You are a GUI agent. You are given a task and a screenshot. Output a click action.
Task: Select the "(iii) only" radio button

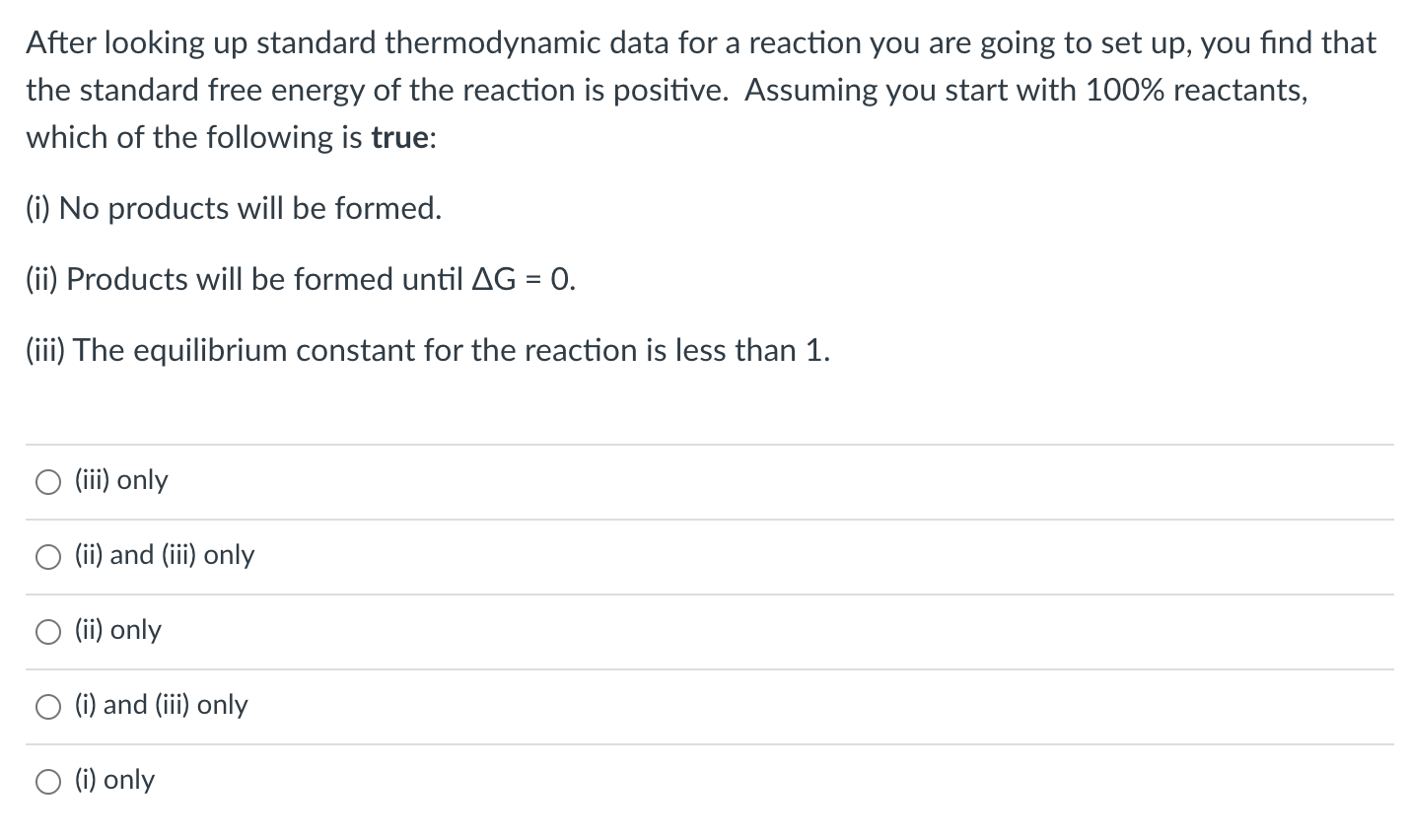48,482
